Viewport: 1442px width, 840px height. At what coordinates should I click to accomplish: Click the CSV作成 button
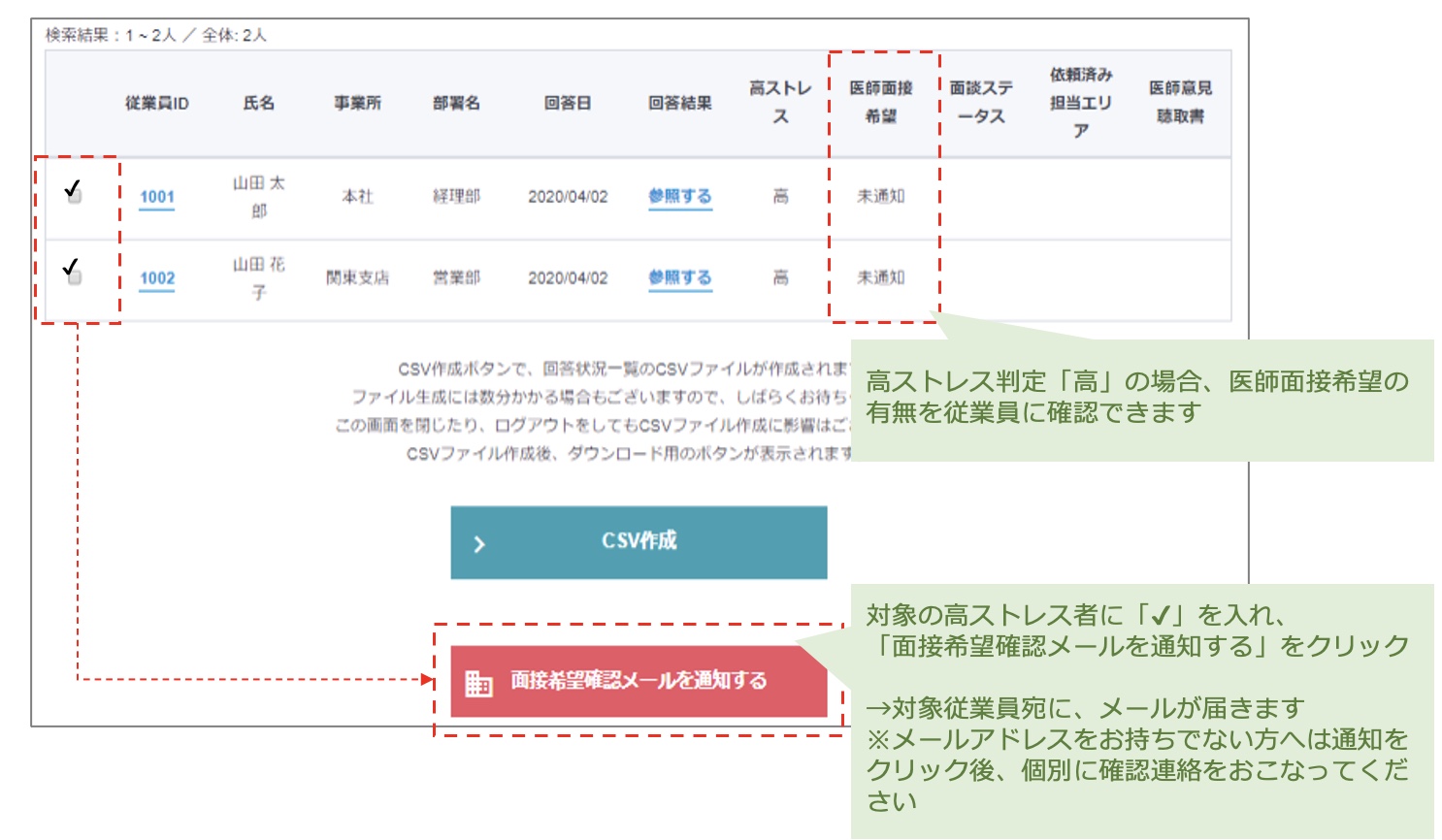(x=639, y=542)
